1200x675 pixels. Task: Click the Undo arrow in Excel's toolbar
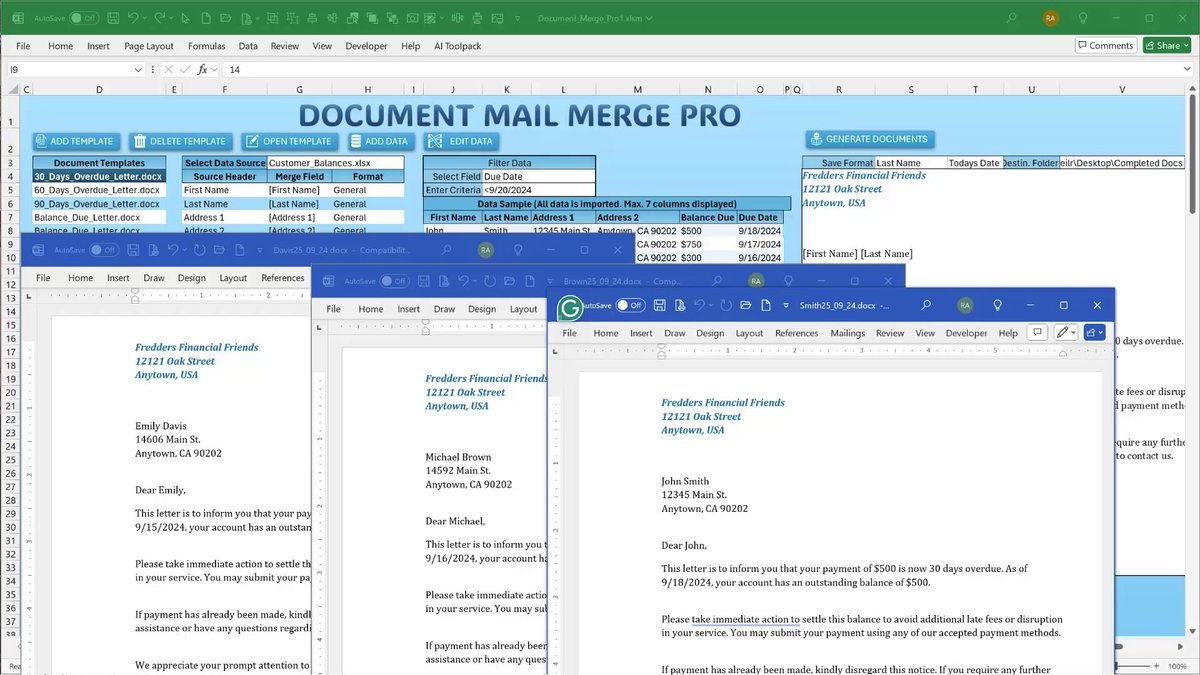133,18
